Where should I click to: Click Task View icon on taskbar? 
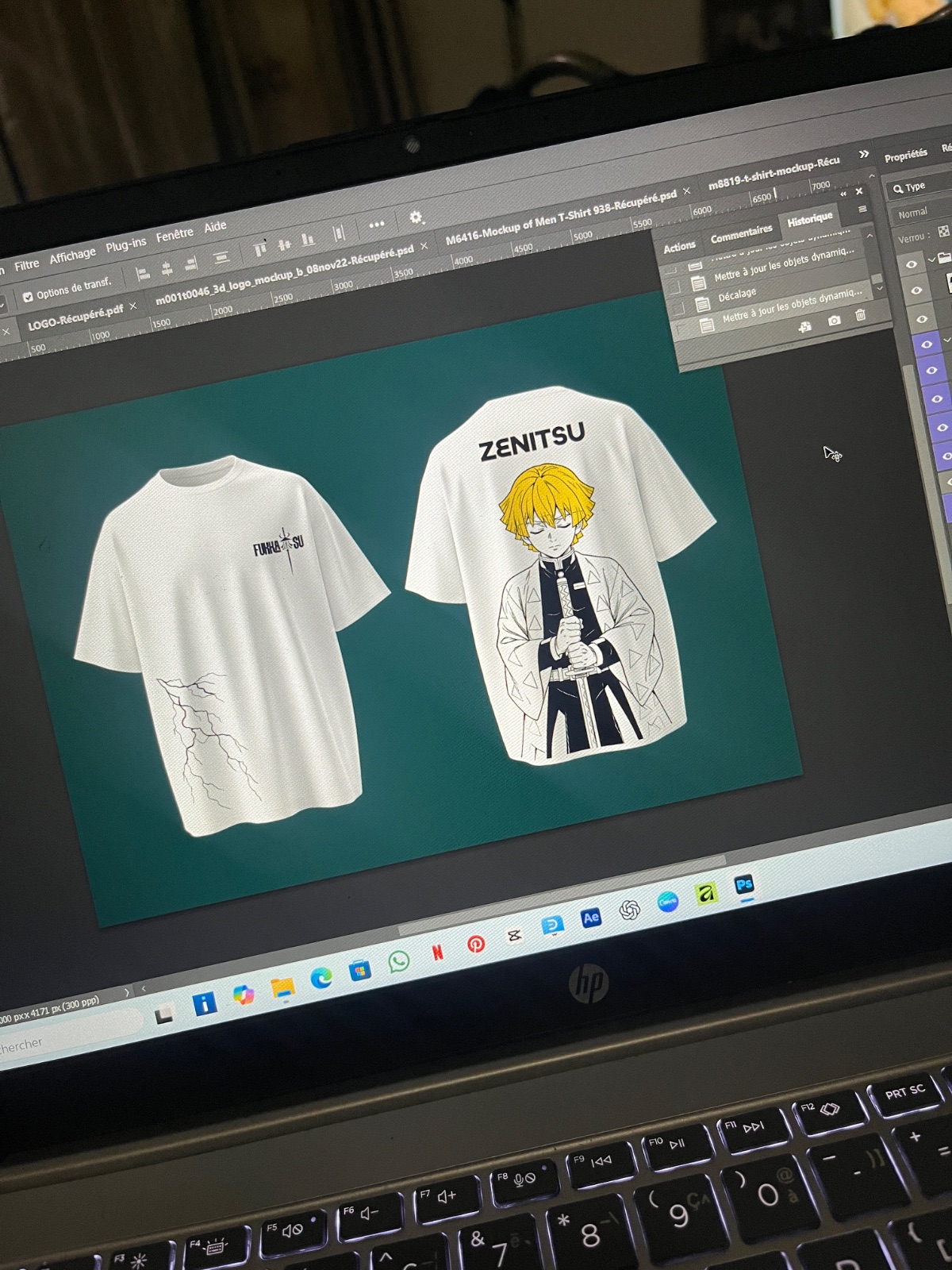coord(165,1014)
